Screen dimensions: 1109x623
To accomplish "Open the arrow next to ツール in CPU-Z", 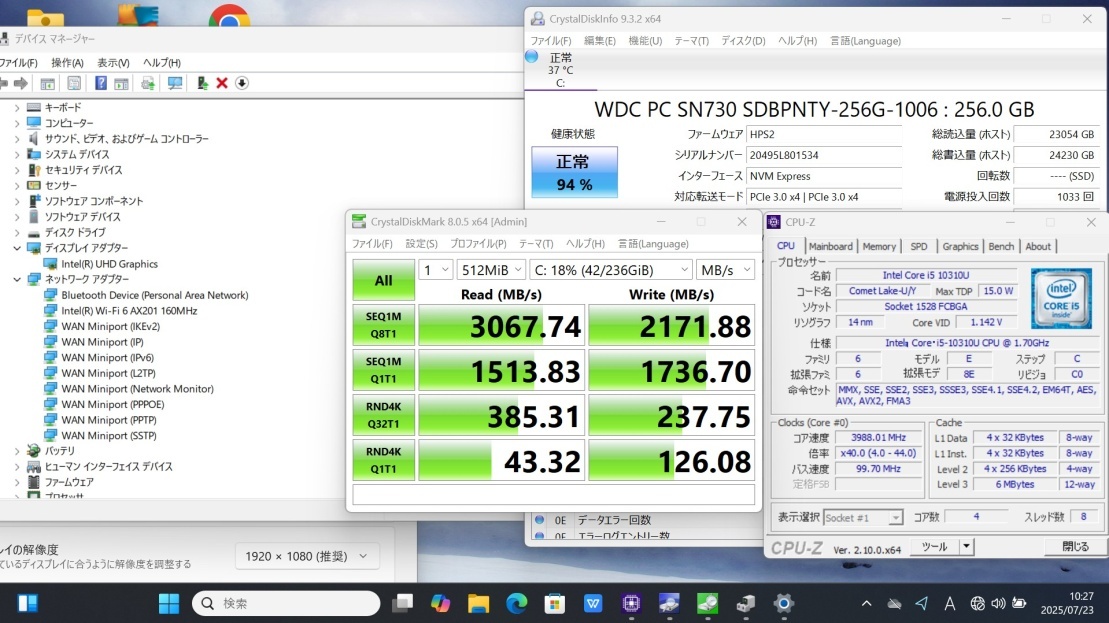I will tap(966, 547).
